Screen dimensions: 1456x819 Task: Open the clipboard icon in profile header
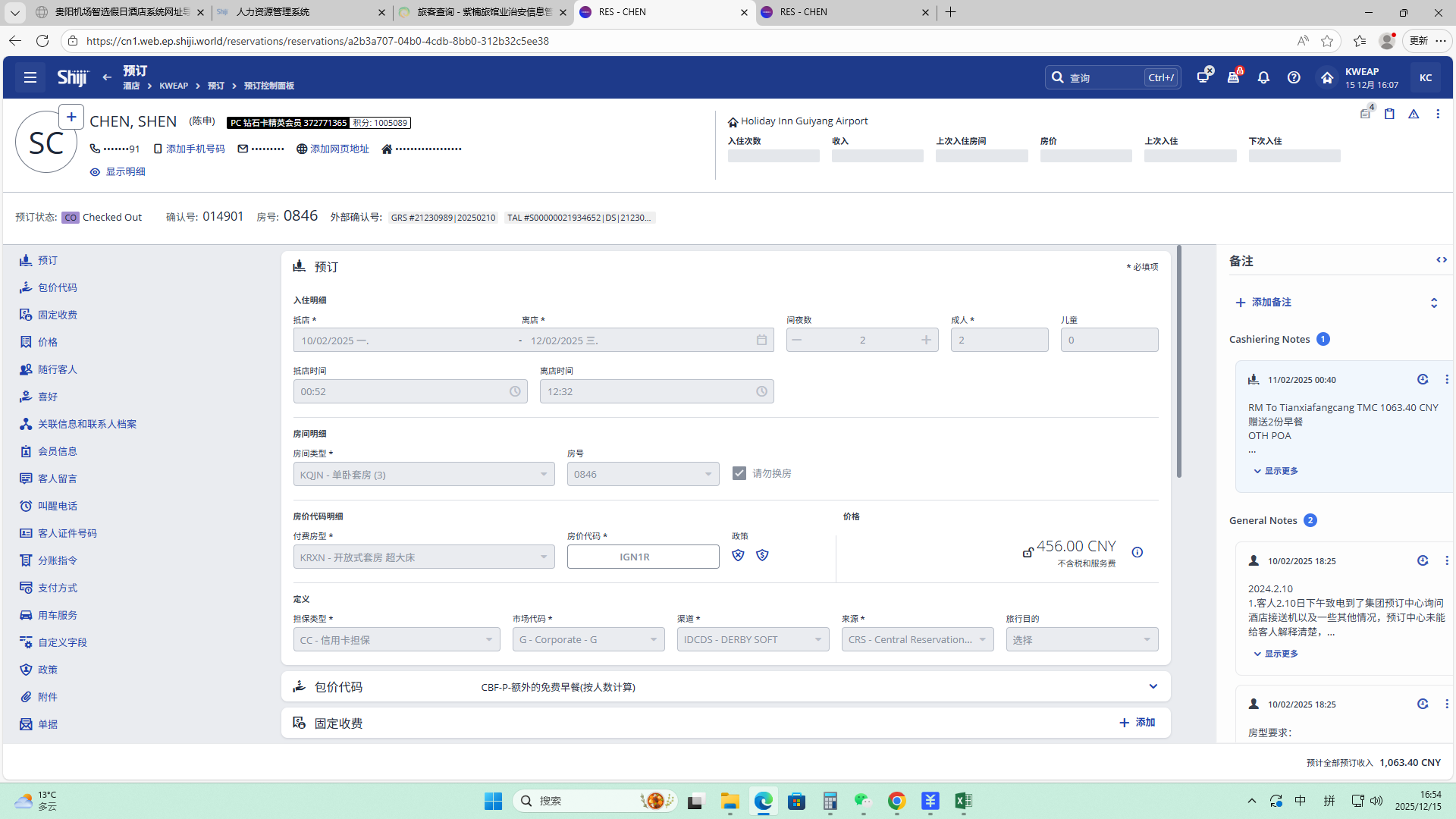pyautogui.click(x=1389, y=114)
